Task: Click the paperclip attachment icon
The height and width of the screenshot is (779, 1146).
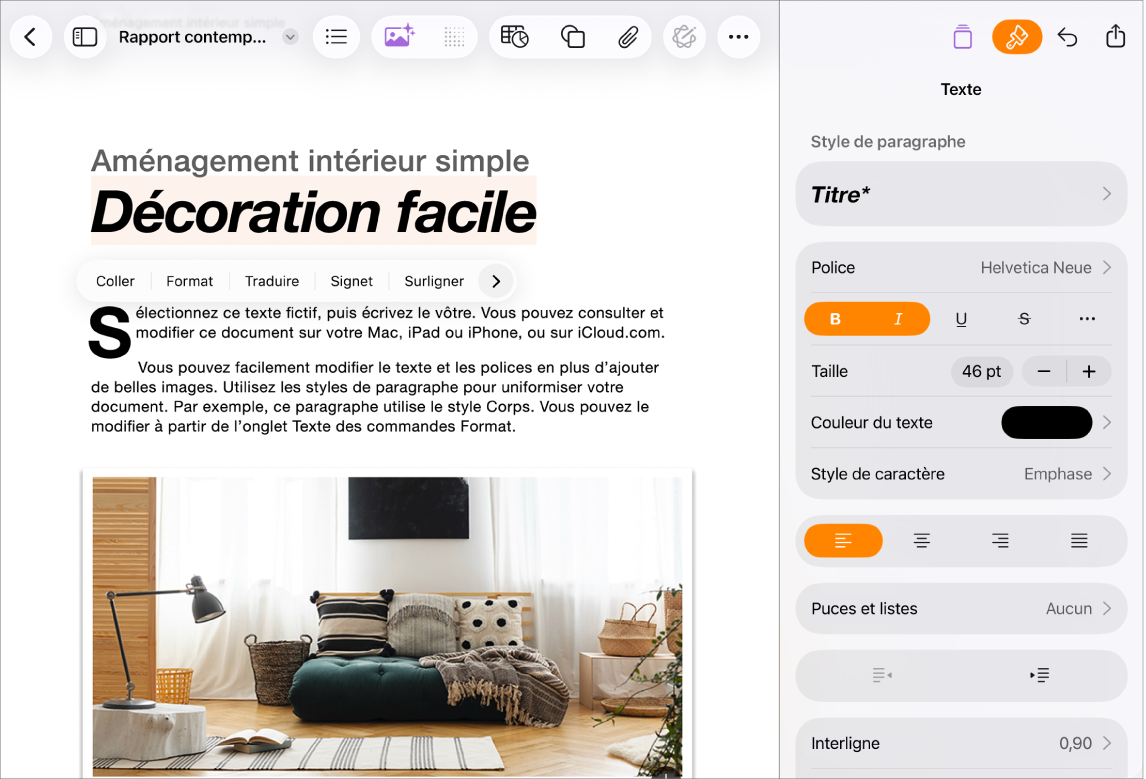Action: coord(628,37)
